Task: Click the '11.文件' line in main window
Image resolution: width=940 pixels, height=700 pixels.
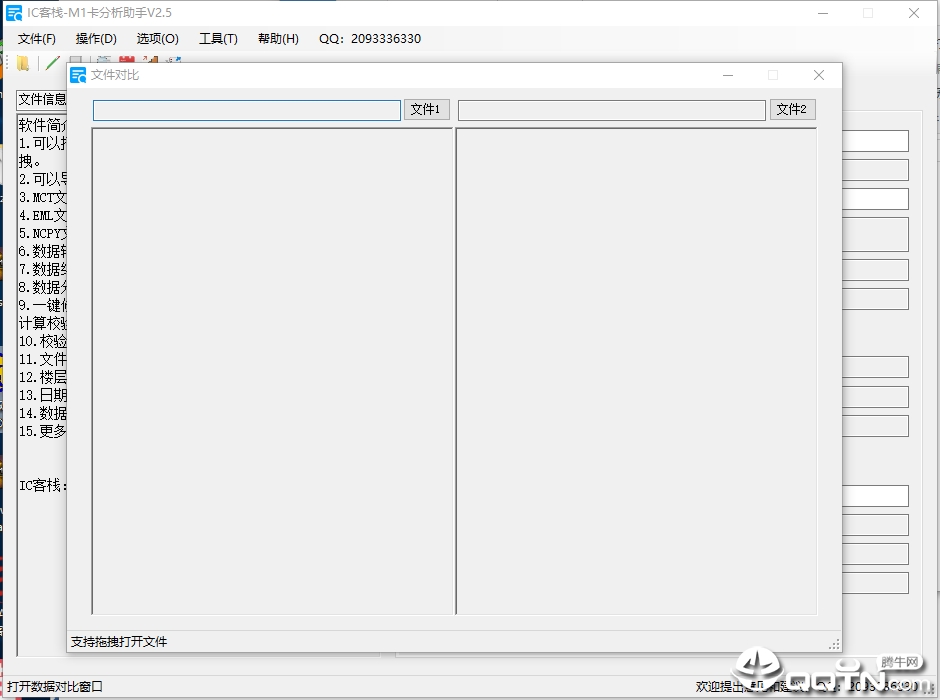Action: point(43,359)
